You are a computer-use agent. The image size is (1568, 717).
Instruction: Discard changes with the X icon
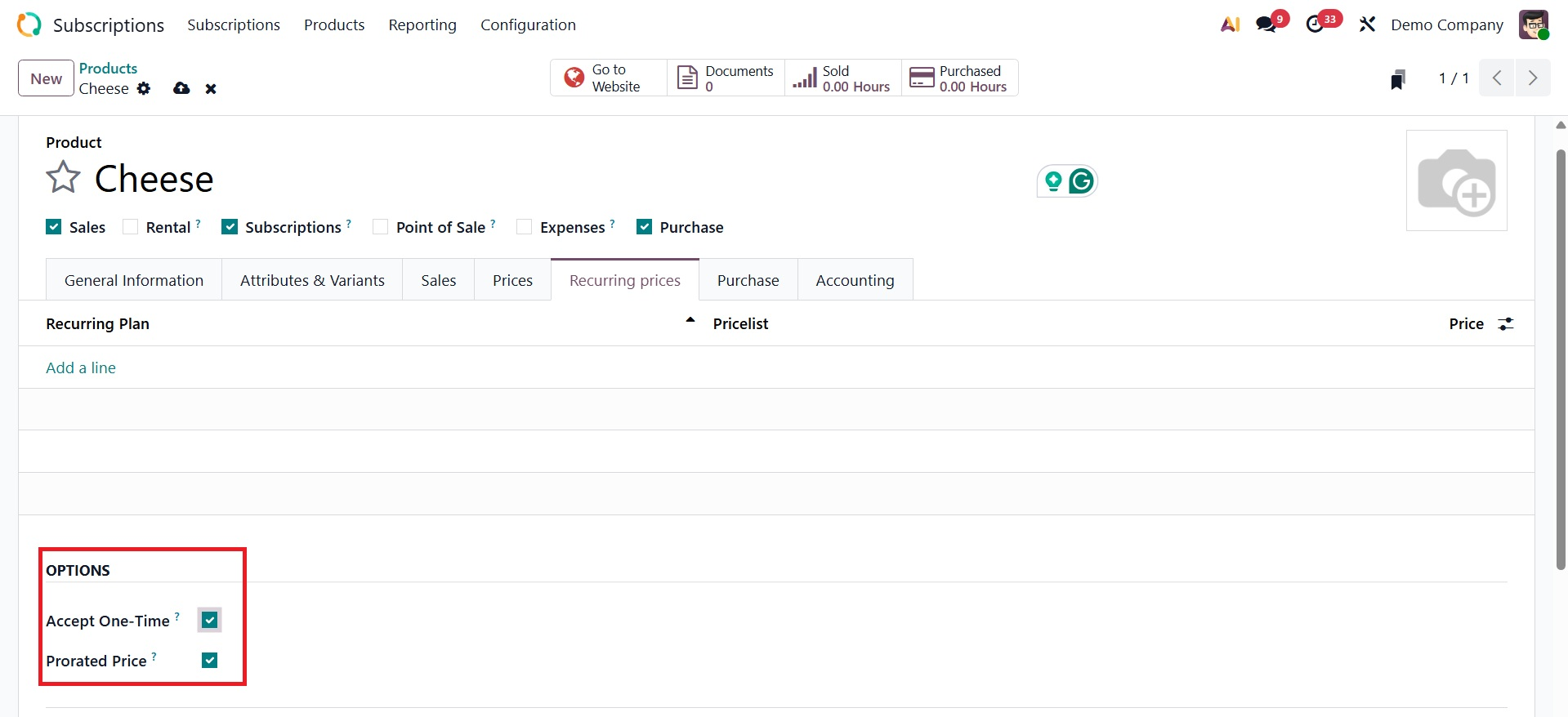211,89
